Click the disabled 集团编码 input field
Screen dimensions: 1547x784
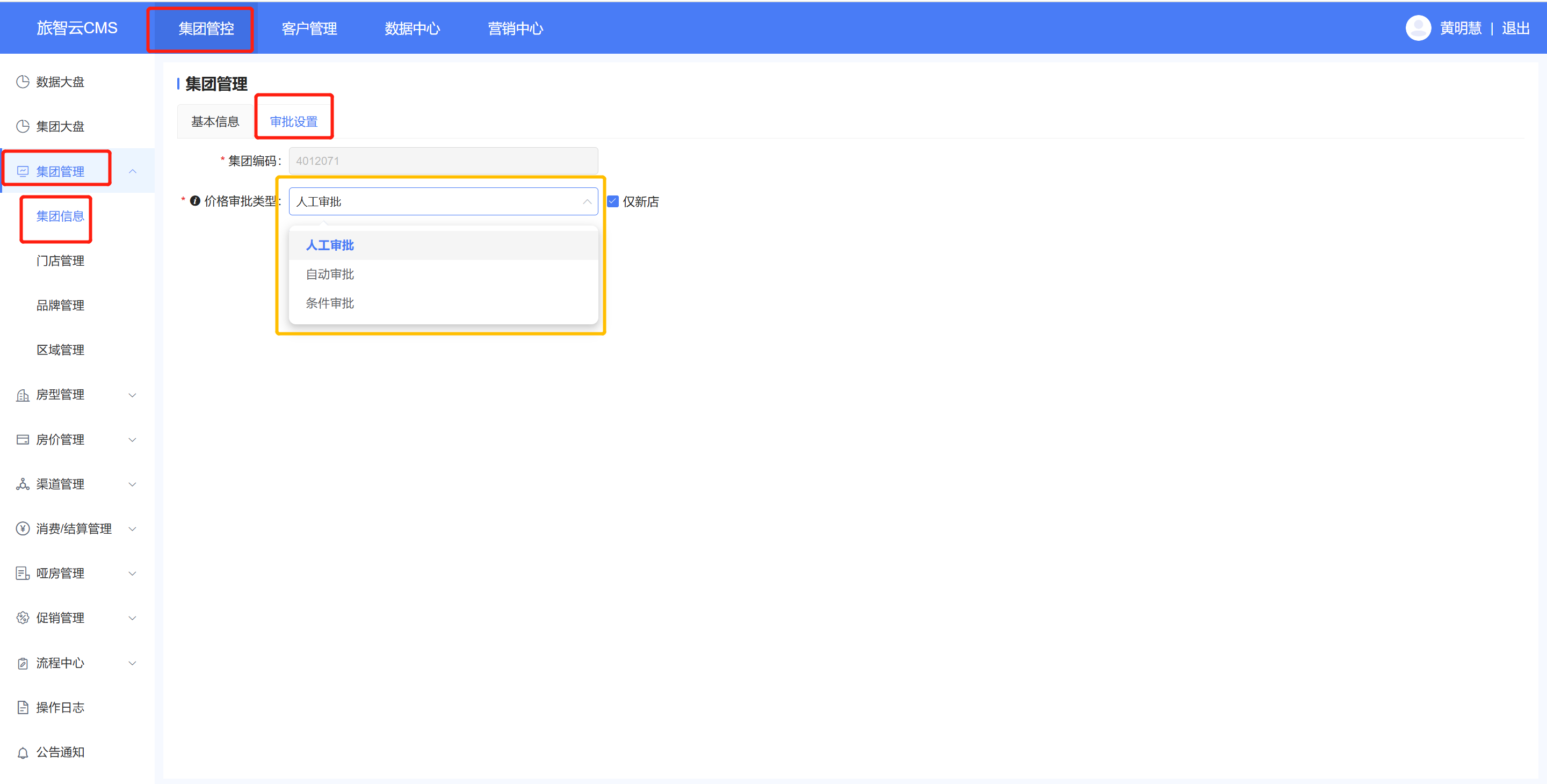(x=443, y=161)
